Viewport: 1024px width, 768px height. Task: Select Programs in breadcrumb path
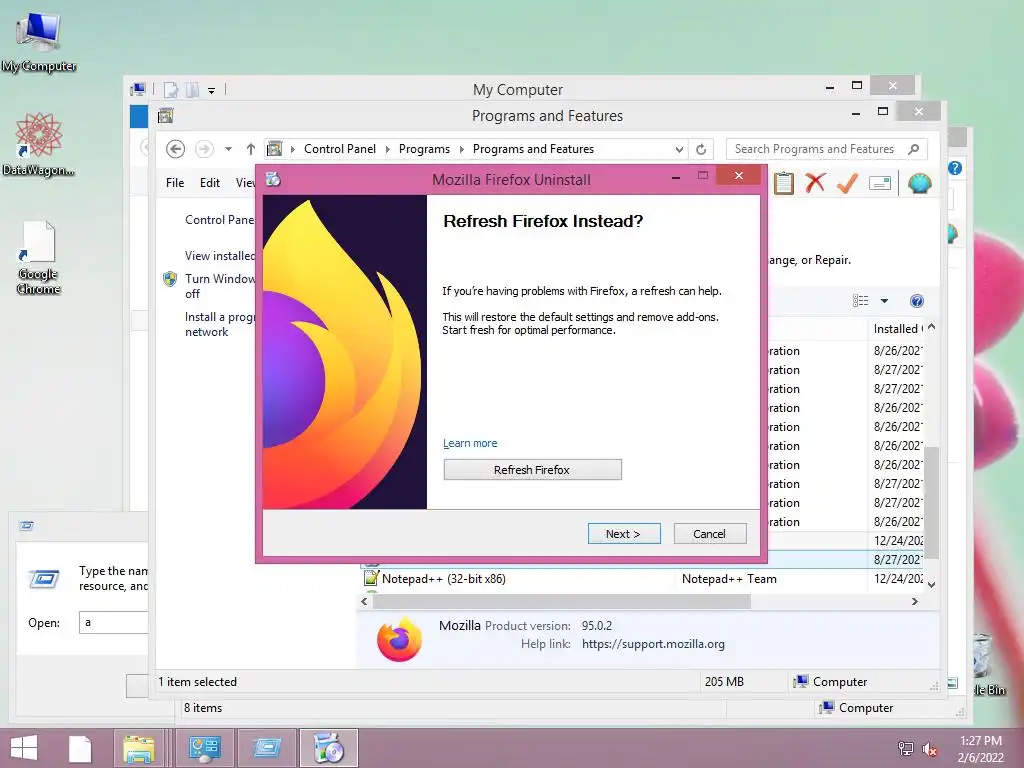pyautogui.click(x=424, y=149)
